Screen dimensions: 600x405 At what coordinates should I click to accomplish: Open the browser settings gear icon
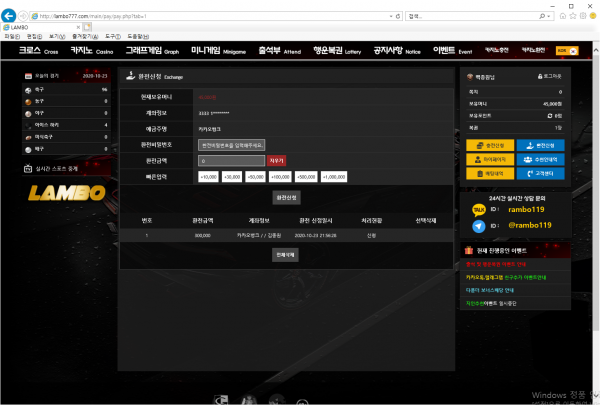tap(583, 16)
